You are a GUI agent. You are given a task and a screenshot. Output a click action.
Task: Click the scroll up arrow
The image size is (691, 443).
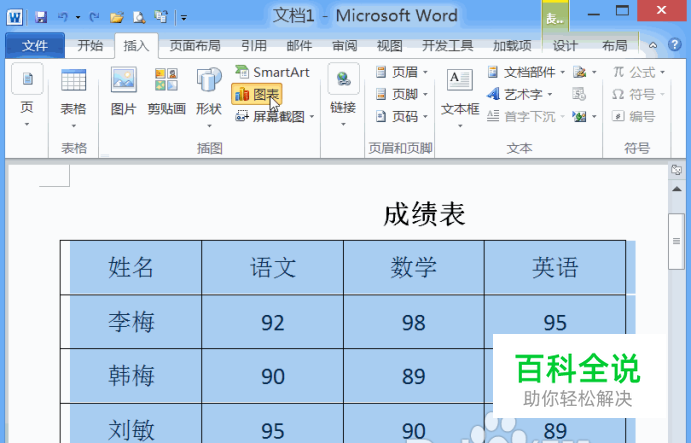coord(676,189)
